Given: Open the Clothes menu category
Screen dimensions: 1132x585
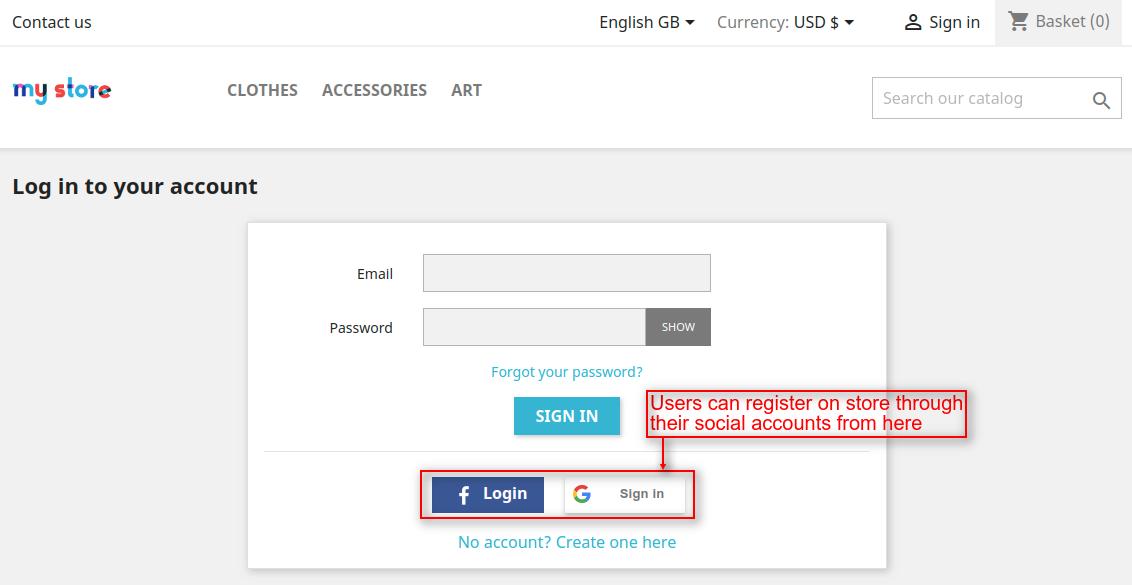Looking at the screenshot, I should point(262,90).
